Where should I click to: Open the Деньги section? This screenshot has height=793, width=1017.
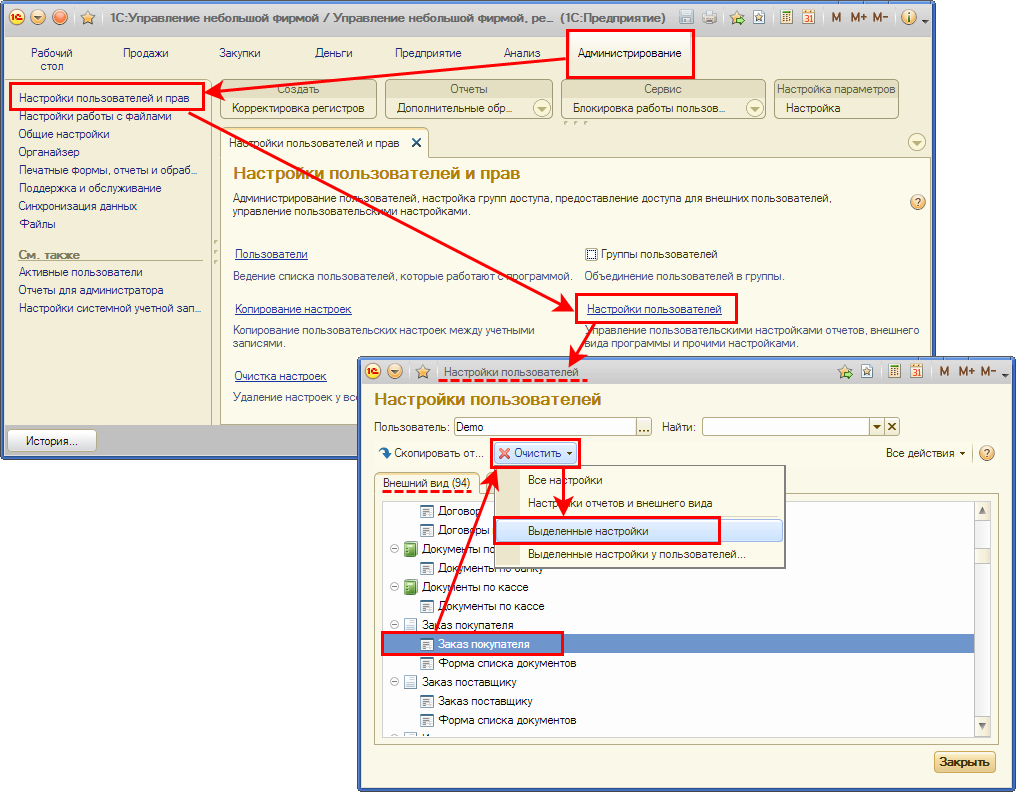(334, 53)
